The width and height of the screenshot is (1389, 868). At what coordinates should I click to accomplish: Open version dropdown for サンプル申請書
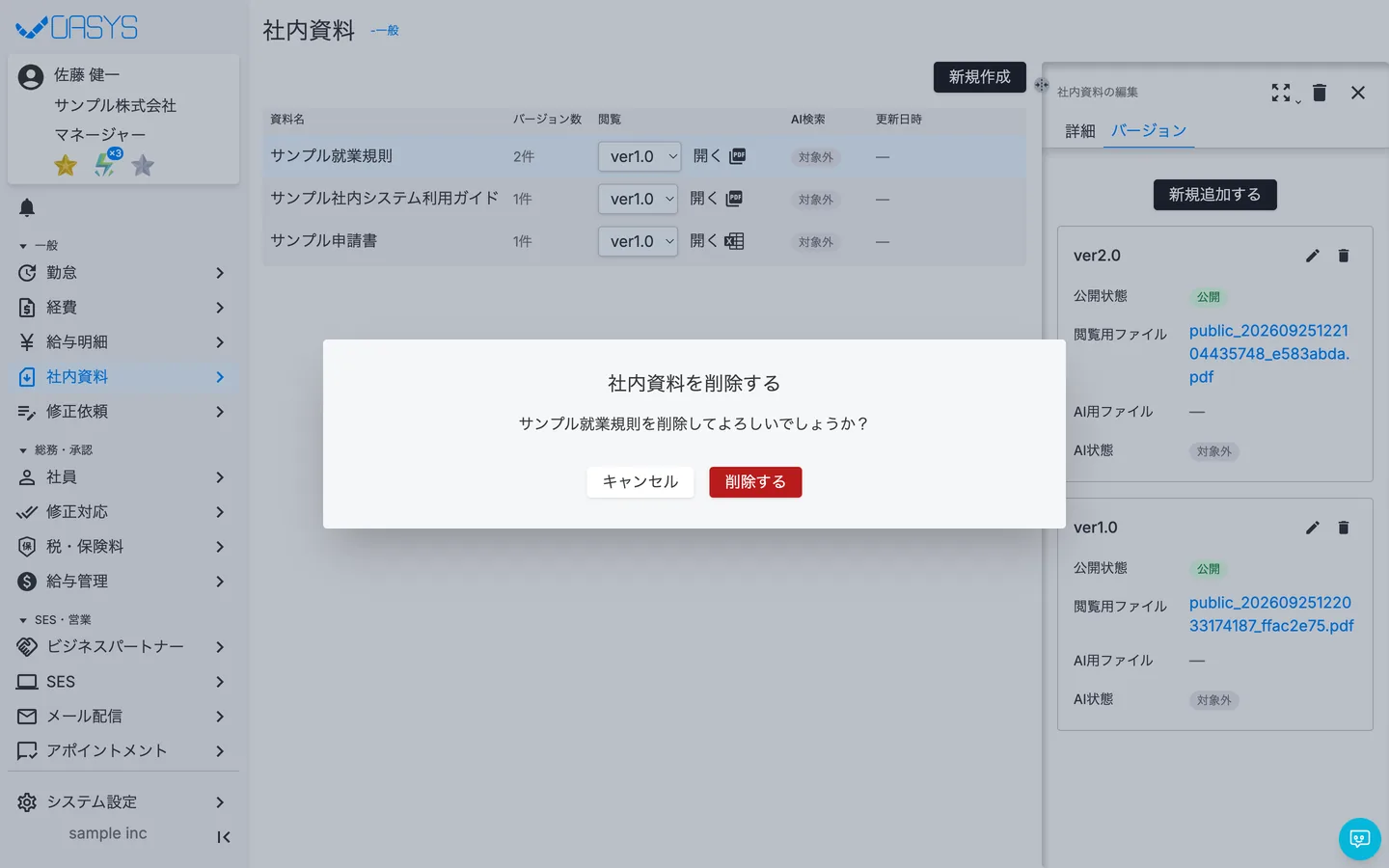638,241
